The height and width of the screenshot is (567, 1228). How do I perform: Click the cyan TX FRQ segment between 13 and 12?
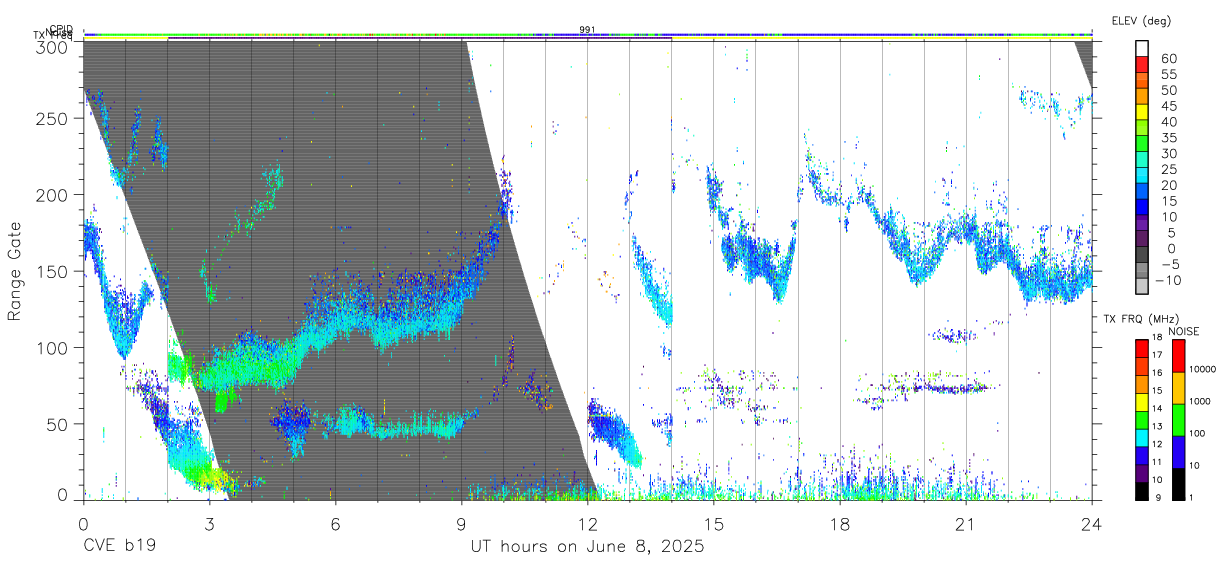pyautogui.click(x=1142, y=437)
